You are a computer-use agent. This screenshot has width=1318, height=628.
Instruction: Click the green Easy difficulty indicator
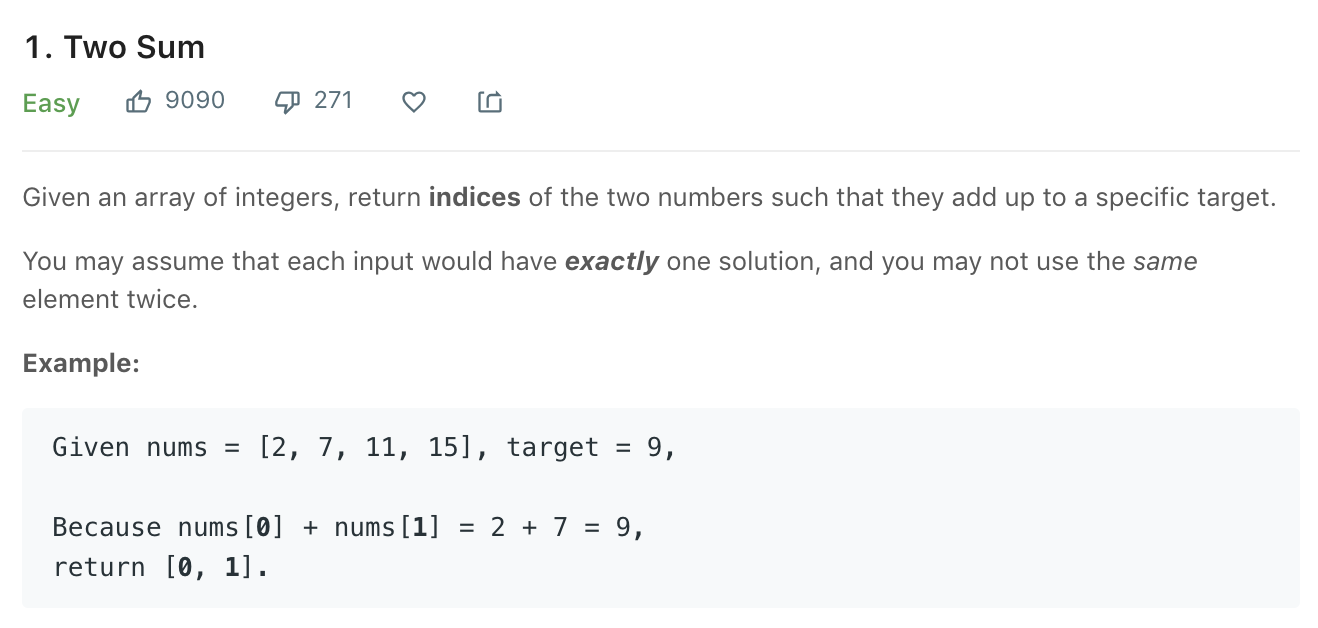pos(51,103)
